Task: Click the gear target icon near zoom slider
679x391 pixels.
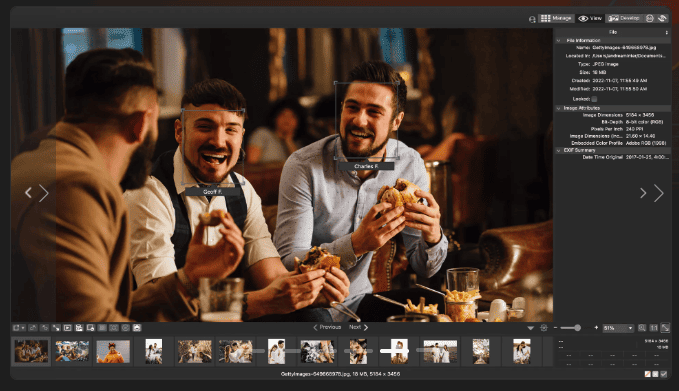Action: pos(544,328)
